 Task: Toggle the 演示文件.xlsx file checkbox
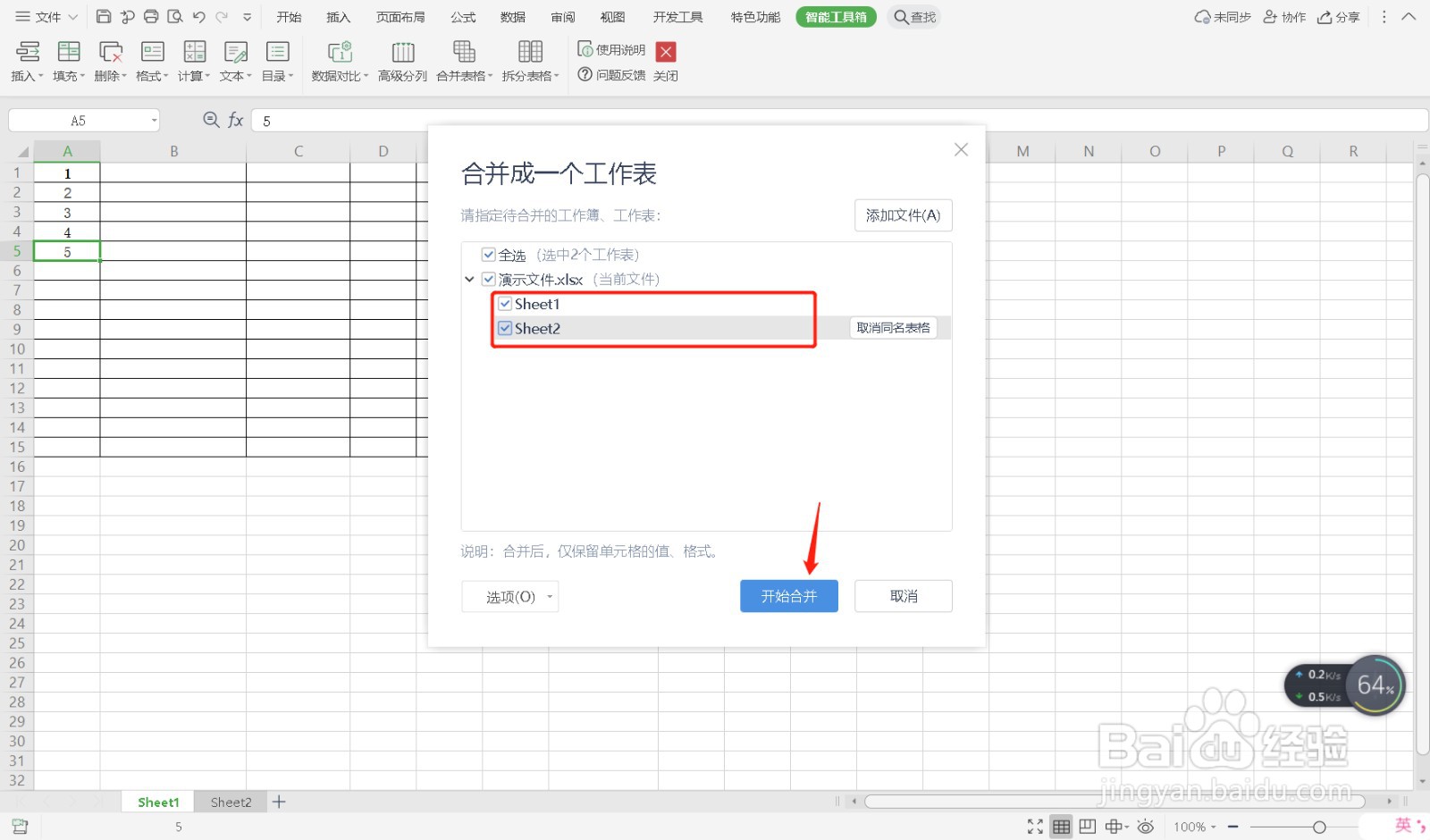tap(488, 279)
